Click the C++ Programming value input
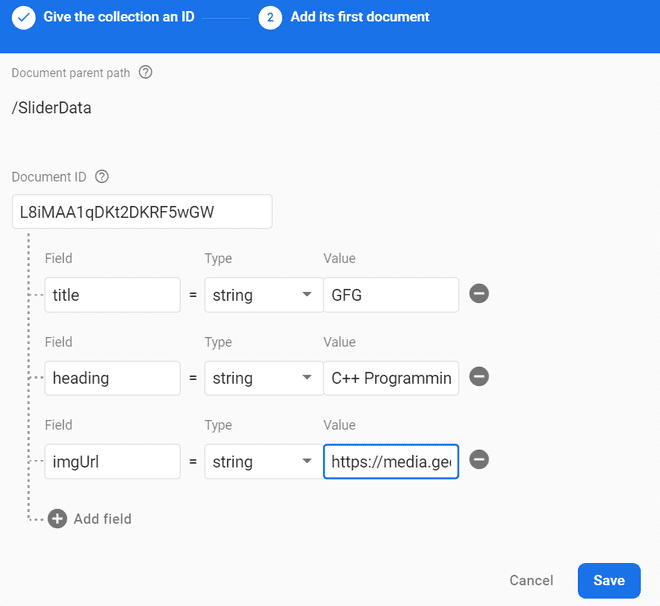Image resolution: width=660 pixels, height=606 pixels. 391,378
